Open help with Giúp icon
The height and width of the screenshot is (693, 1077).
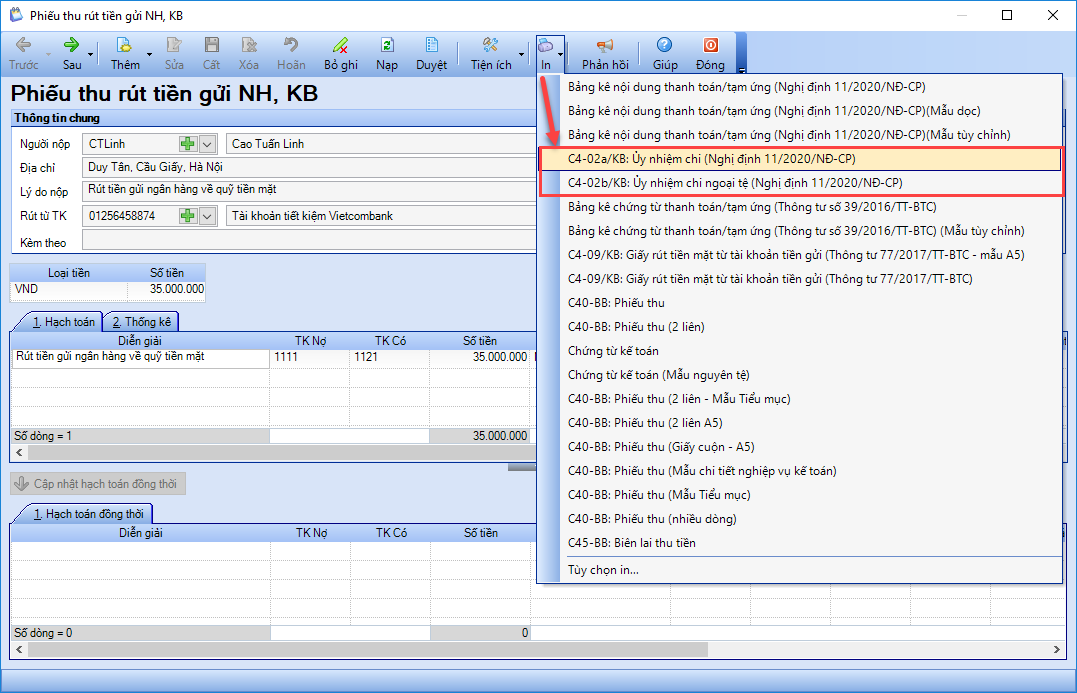[664, 45]
